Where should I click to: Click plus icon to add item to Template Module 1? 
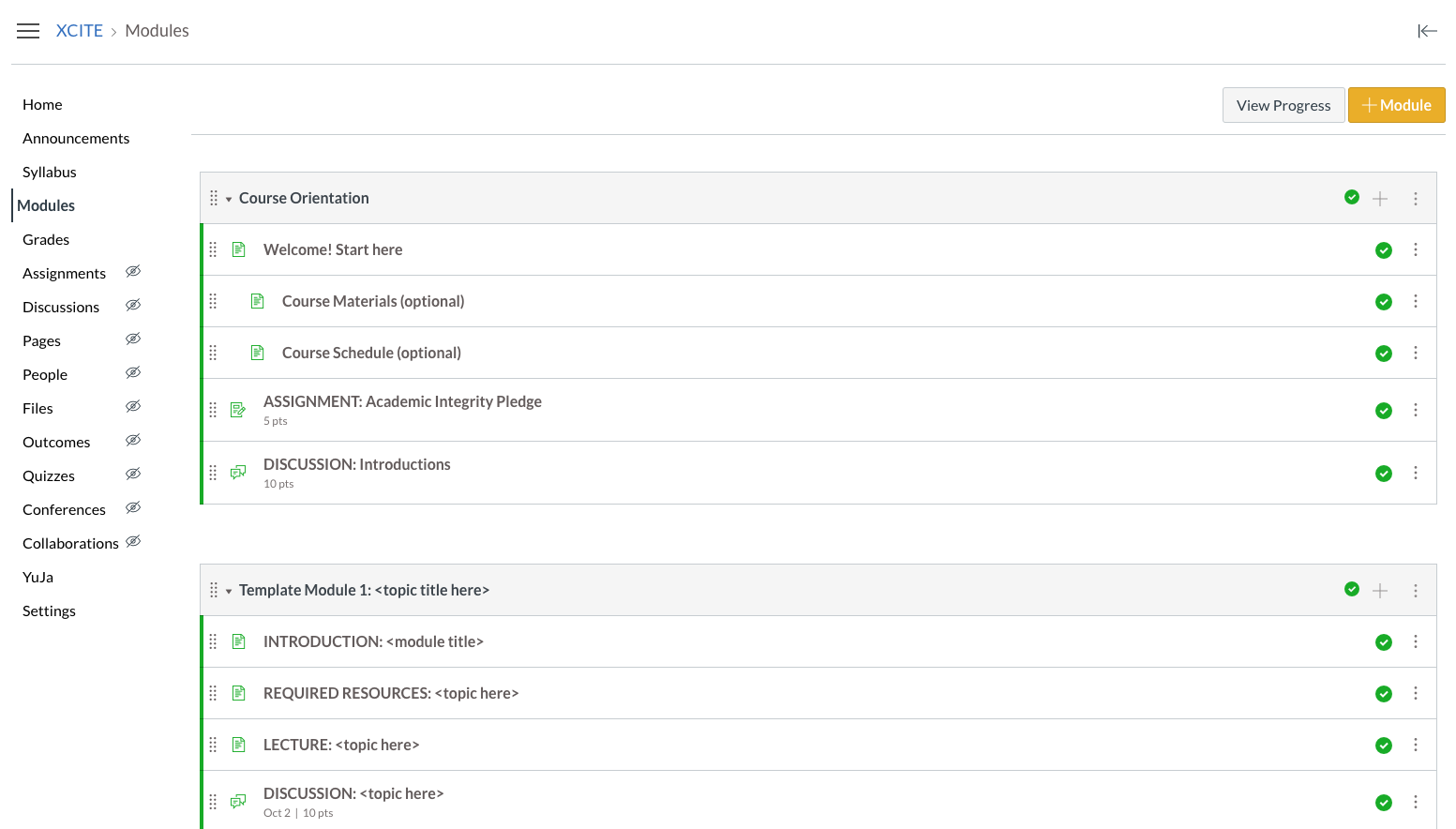coord(1380,591)
